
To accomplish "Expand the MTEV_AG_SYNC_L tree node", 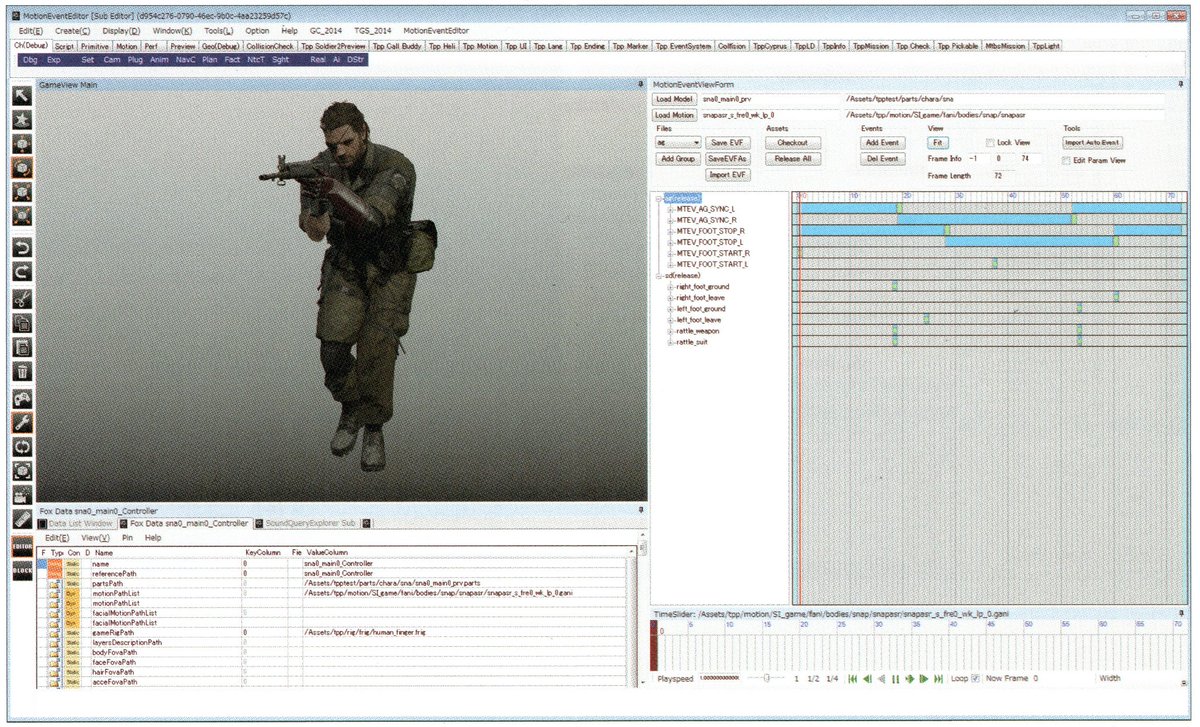I will tap(670, 209).
